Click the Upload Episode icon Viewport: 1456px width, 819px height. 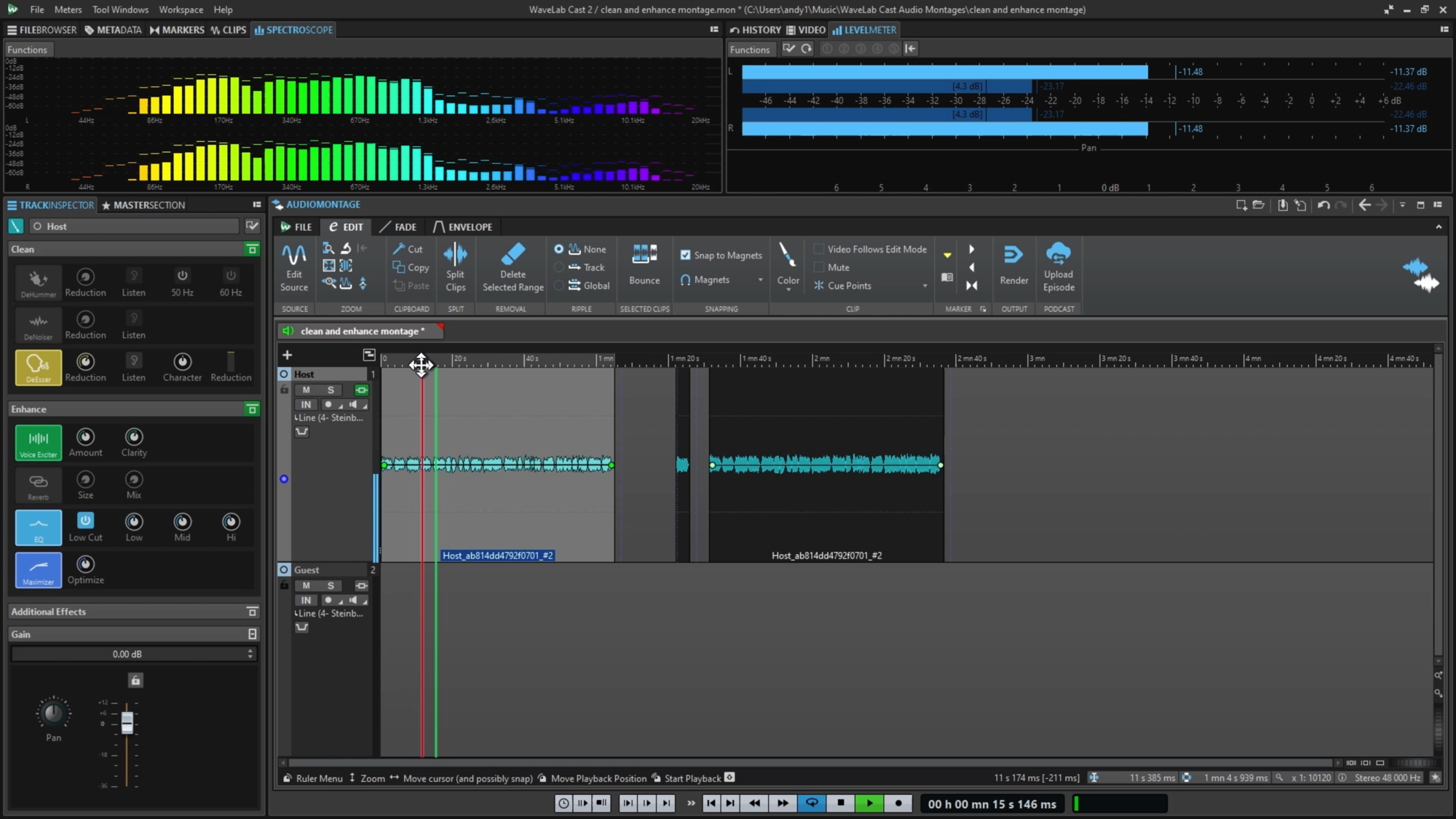pos(1059,265)
